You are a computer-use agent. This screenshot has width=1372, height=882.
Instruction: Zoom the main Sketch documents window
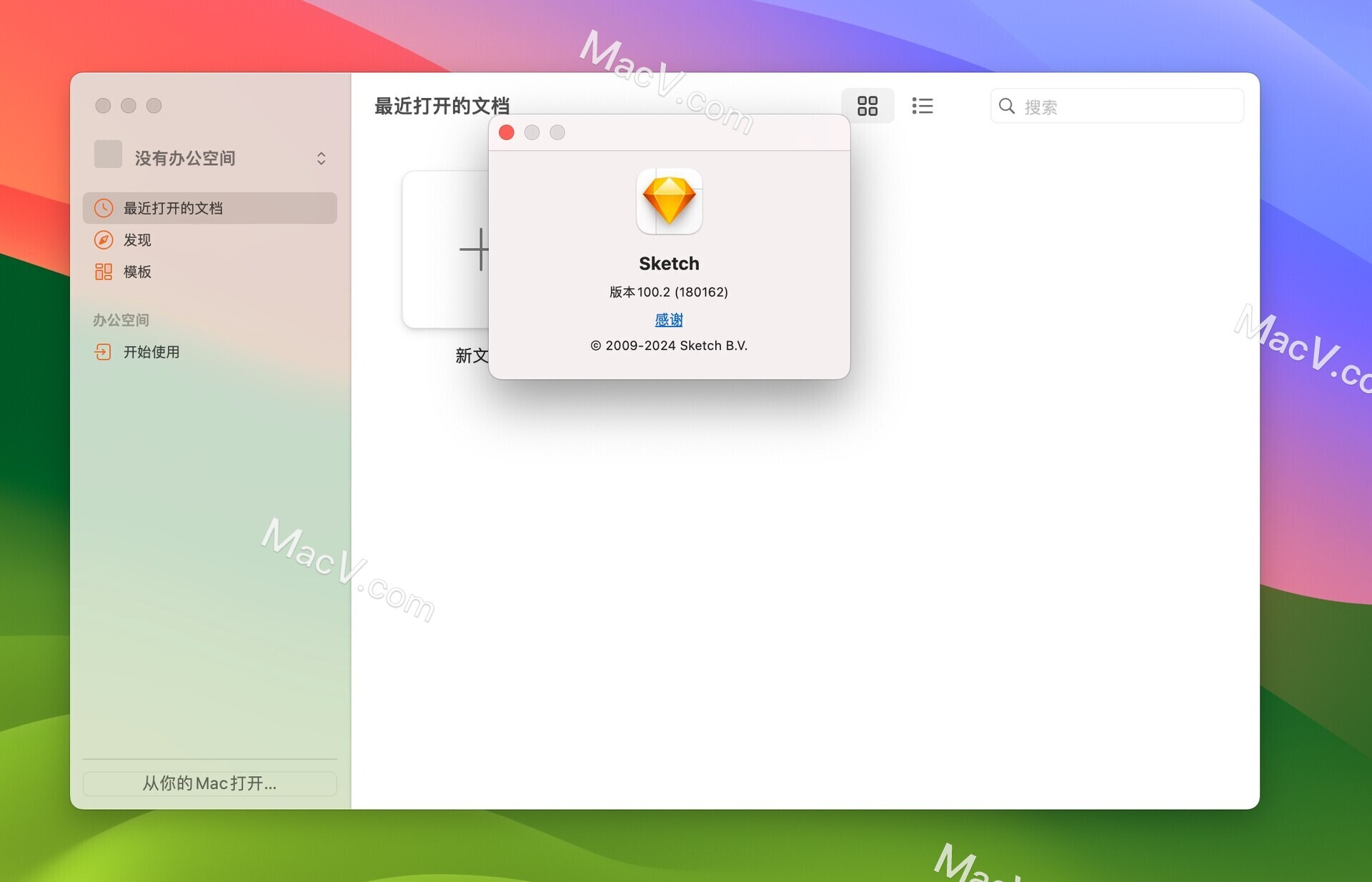click(154, 106)
